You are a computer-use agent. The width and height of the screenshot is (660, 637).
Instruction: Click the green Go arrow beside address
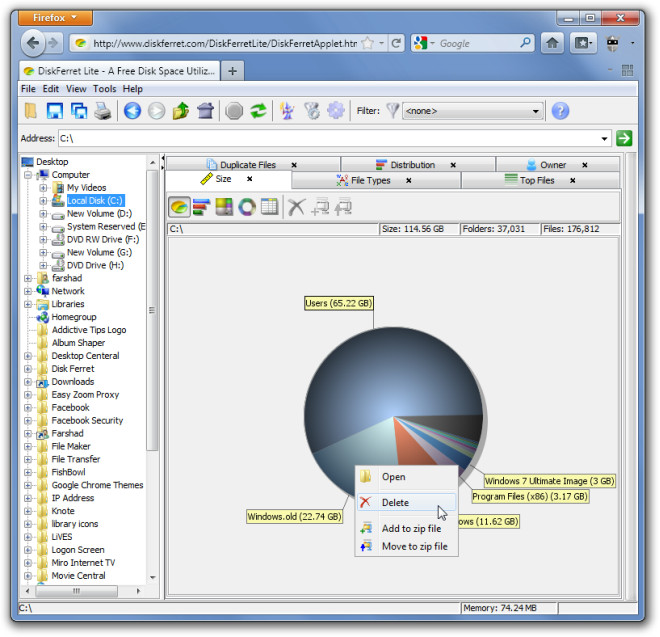click(x=625, y=139)
